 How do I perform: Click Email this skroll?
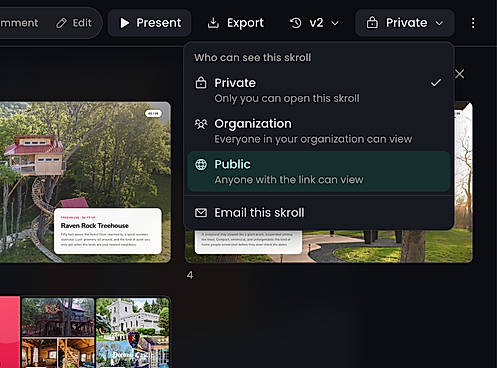click(x=319, y=213)
